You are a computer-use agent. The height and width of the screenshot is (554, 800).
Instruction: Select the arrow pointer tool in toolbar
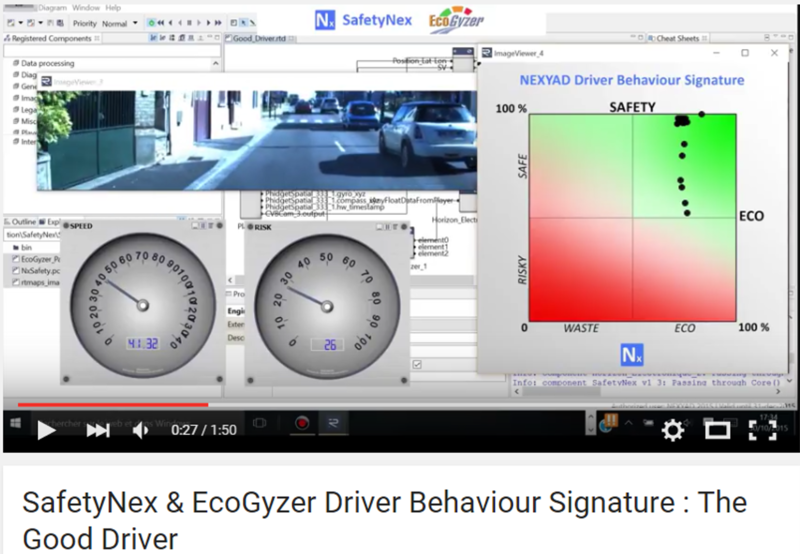point(243,23)
